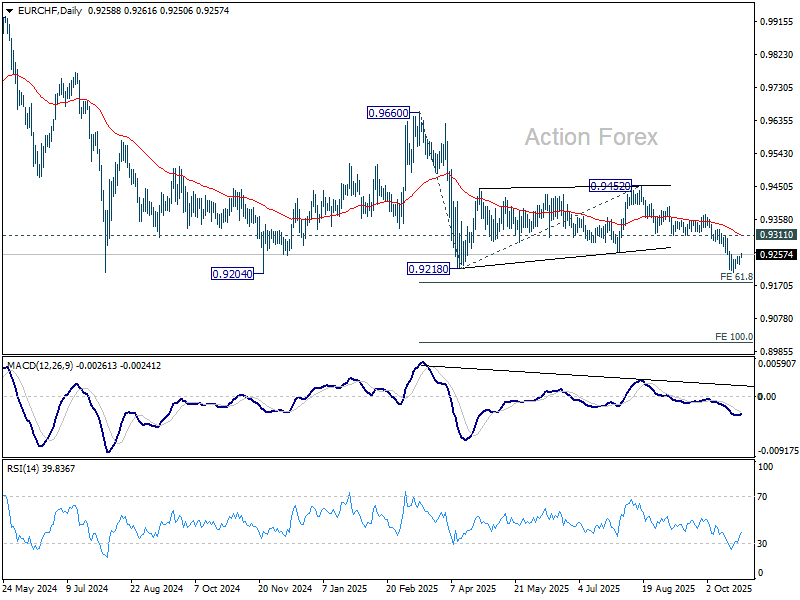
Task: Click the RSI(14) 39.8367 indicator label
Action: coord(41,468)
